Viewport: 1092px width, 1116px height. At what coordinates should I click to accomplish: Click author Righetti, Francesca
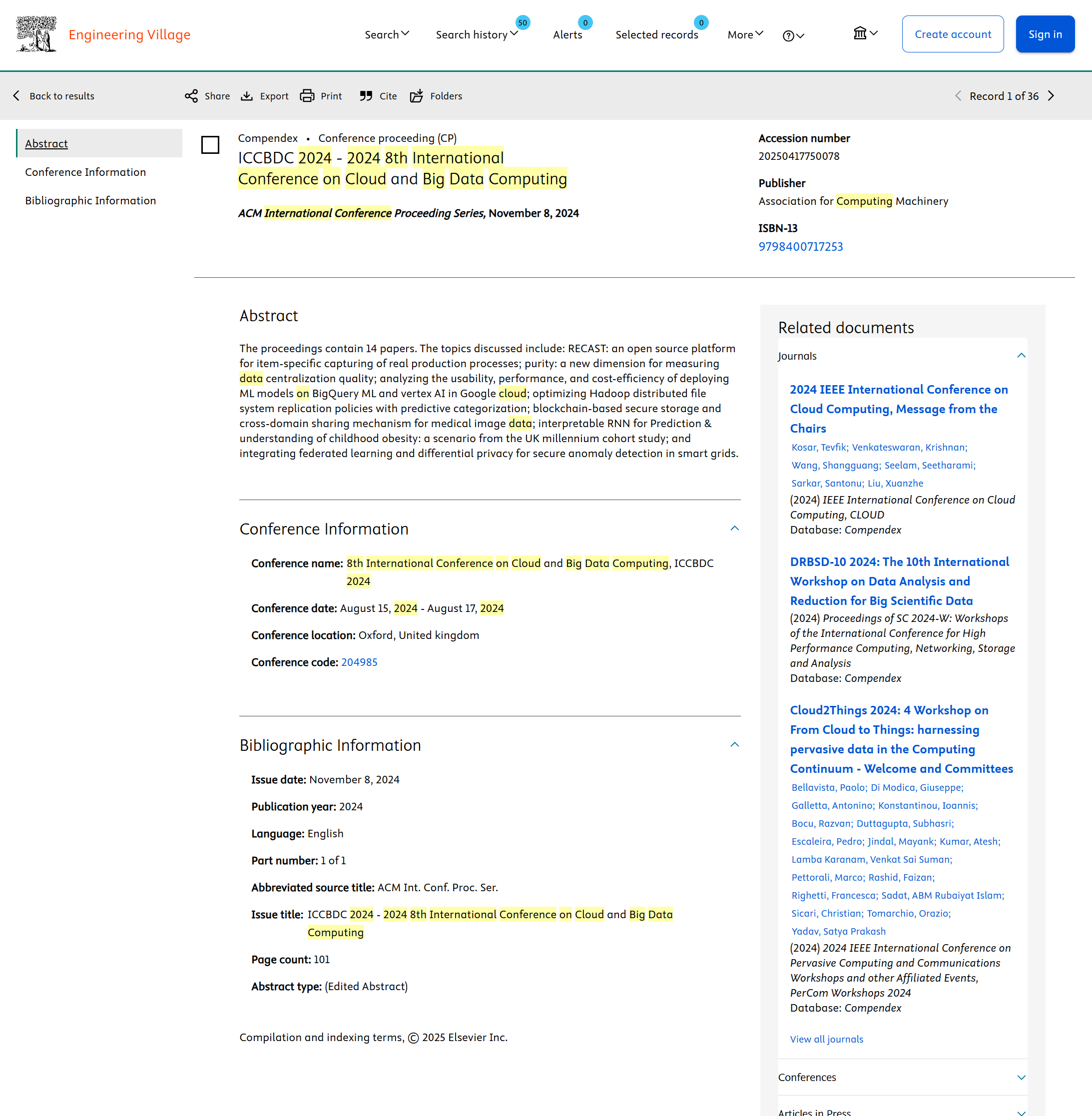point(834,896)
